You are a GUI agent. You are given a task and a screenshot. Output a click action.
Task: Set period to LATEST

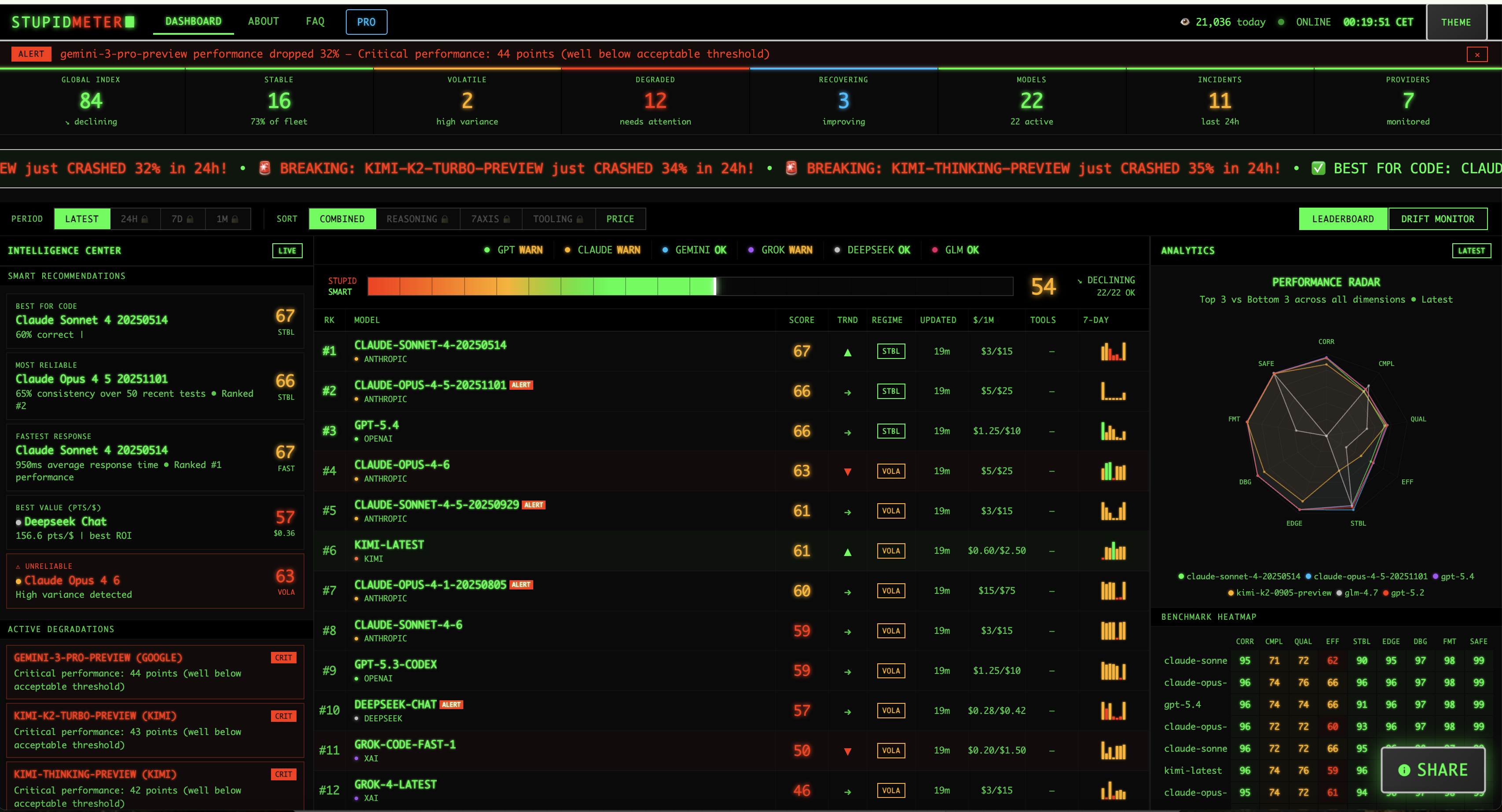(x=82, y=219)
